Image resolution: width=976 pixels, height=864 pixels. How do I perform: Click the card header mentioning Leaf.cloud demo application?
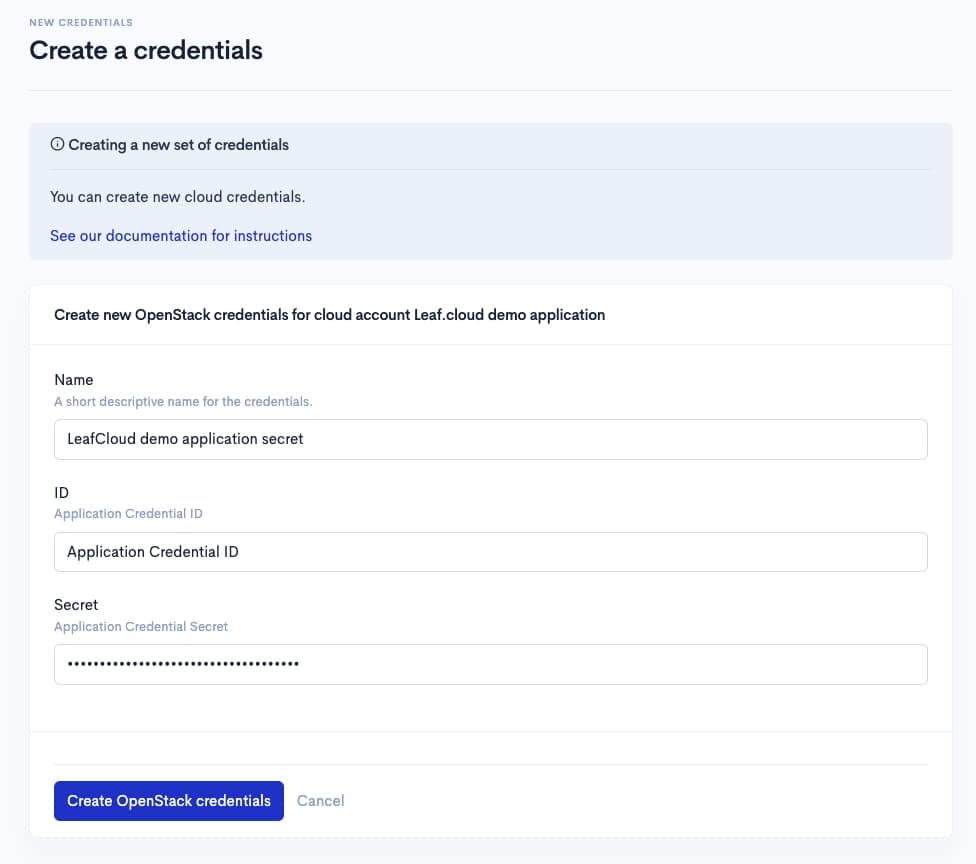point(330,314)
